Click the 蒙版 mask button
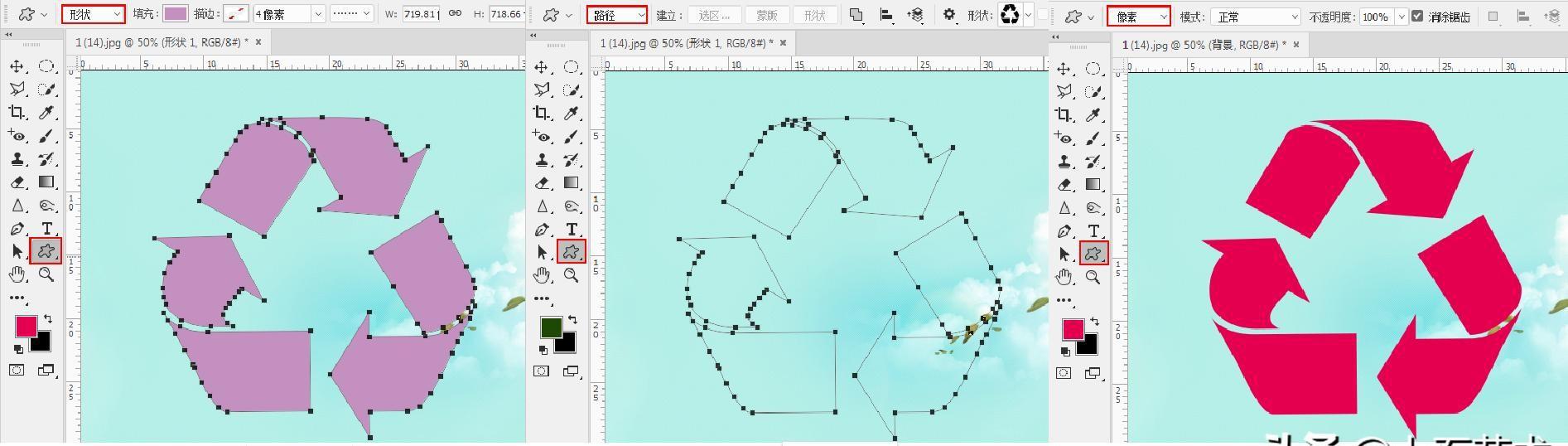This screenshot has height=446, width=1568. (766, 15)
